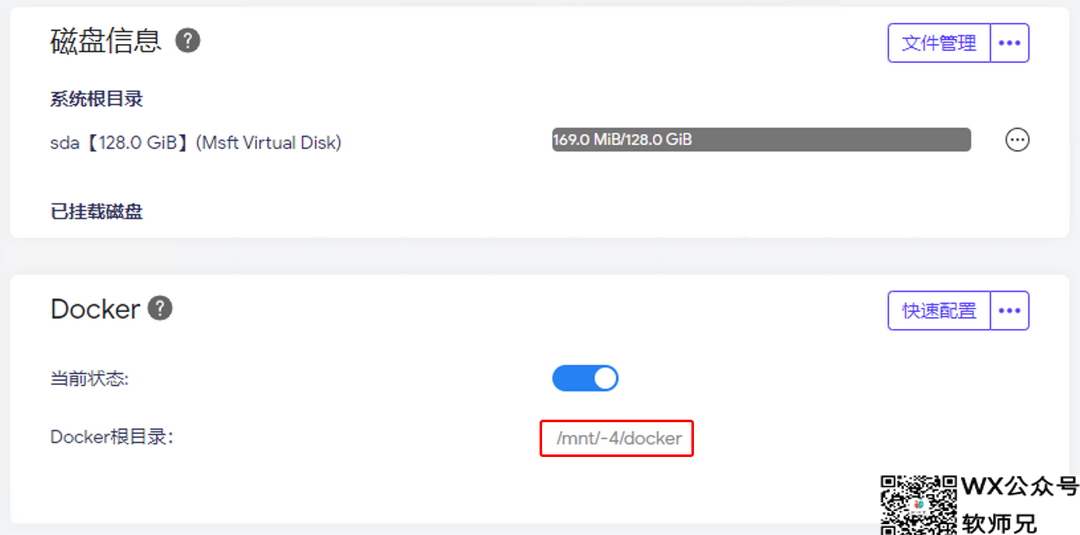The height and width of the screenshot is (535, 1080).
Task: Click the sda disk usage bar
Action: [x=761, y=140]
